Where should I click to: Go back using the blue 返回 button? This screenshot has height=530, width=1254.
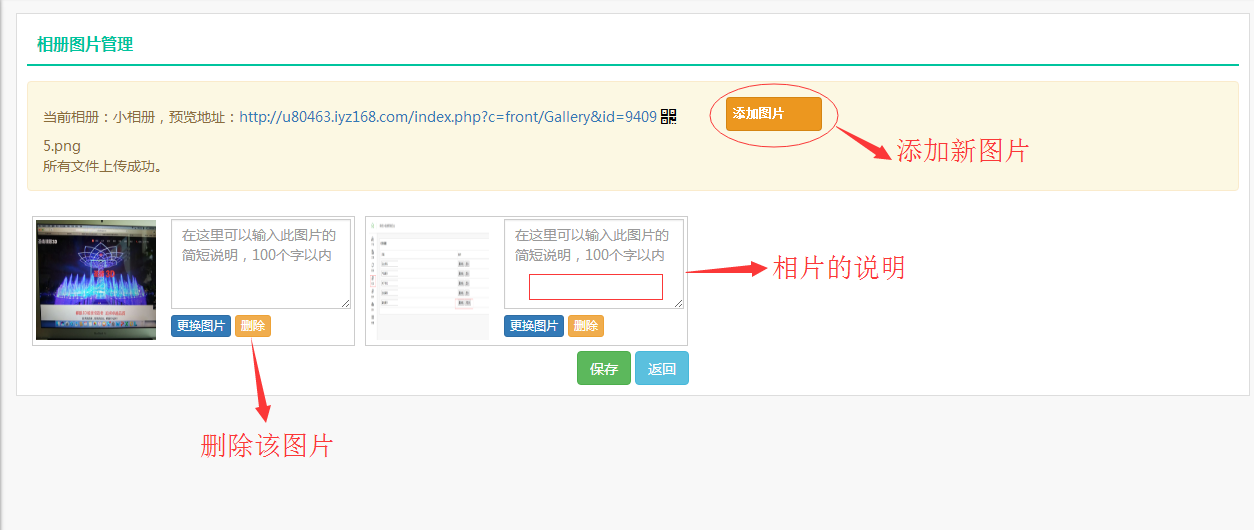[662, 368]
